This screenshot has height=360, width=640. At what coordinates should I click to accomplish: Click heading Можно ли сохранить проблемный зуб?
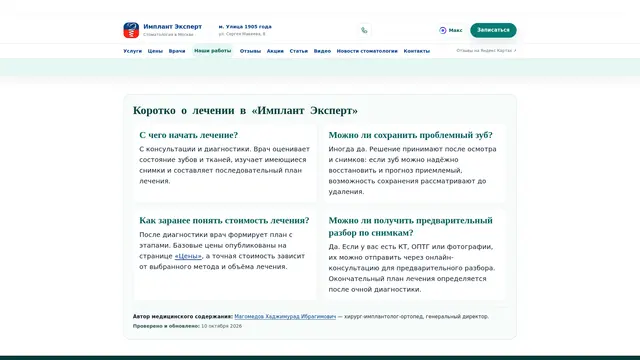[x=411, y=135]
